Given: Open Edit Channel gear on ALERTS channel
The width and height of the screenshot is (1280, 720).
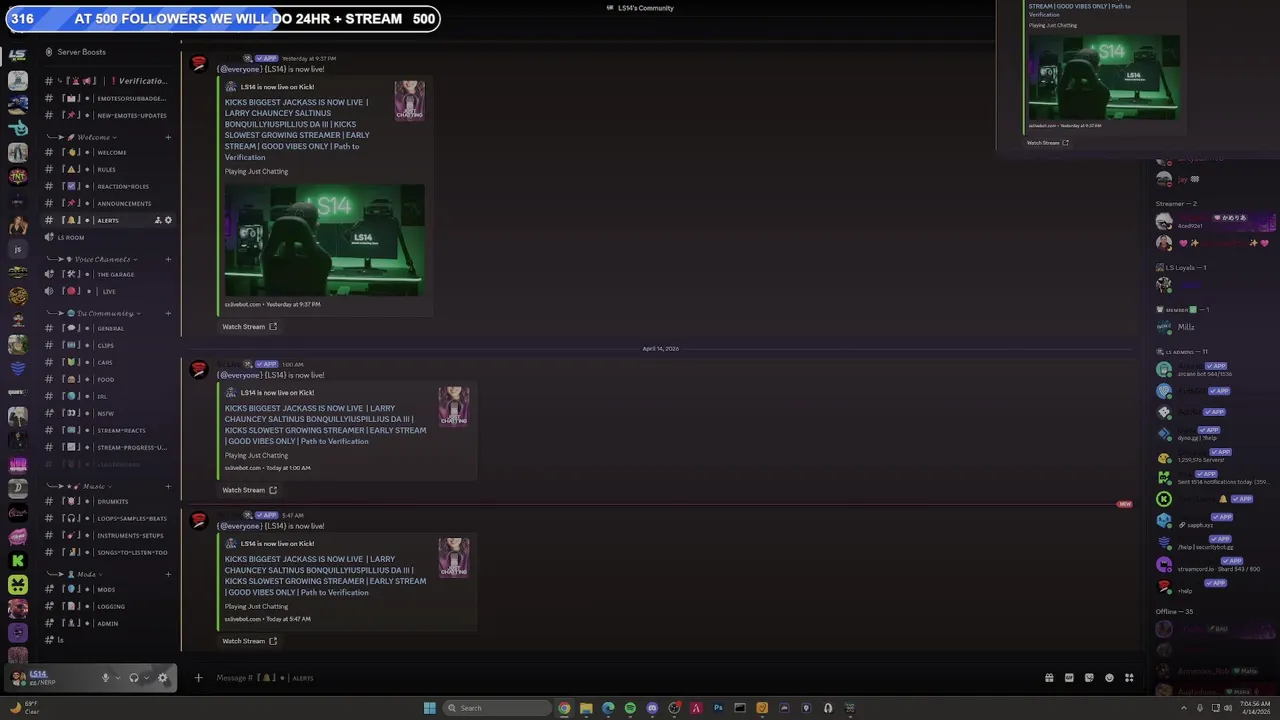Looking at the screenshot, I should 168,220.
